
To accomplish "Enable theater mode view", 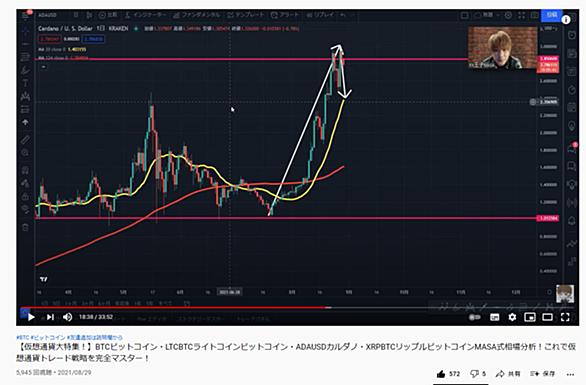I will [548, 317].
